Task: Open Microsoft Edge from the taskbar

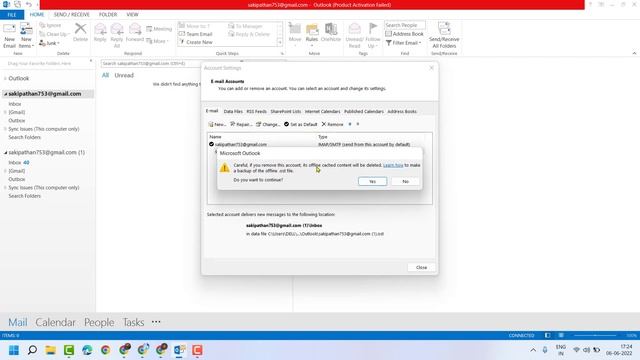Action: pyautogui.click(x=87, y=350)
